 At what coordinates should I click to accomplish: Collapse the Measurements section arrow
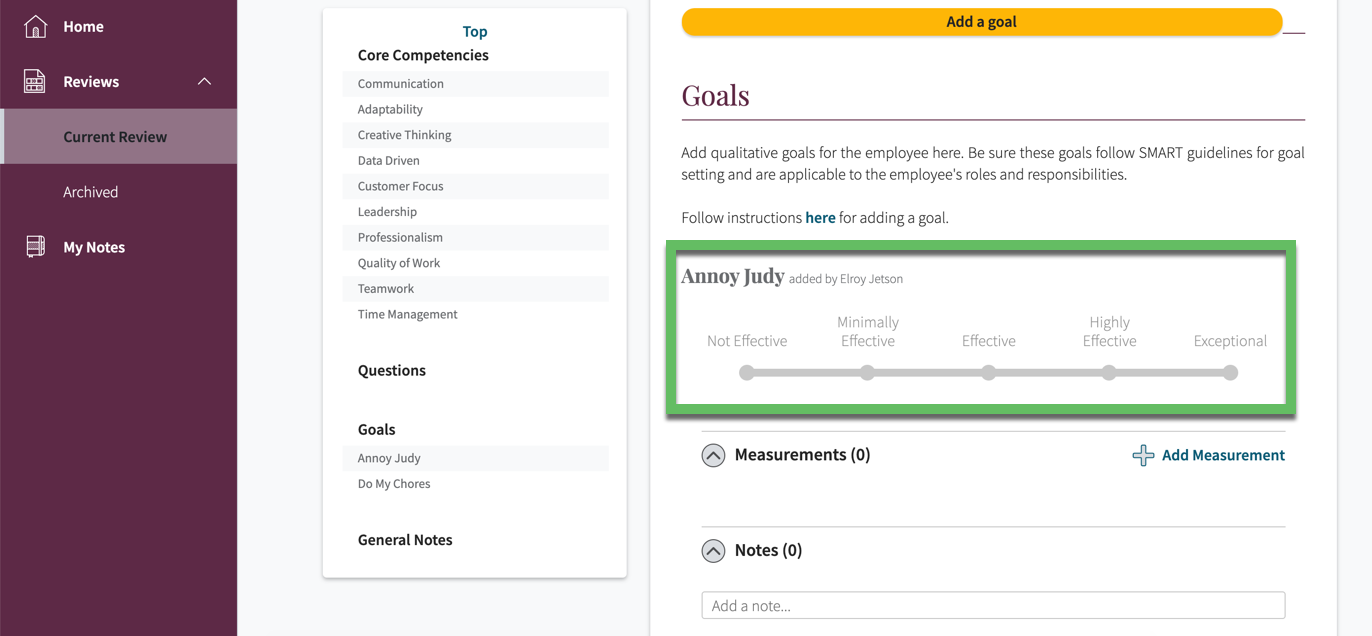click(713, 455)
